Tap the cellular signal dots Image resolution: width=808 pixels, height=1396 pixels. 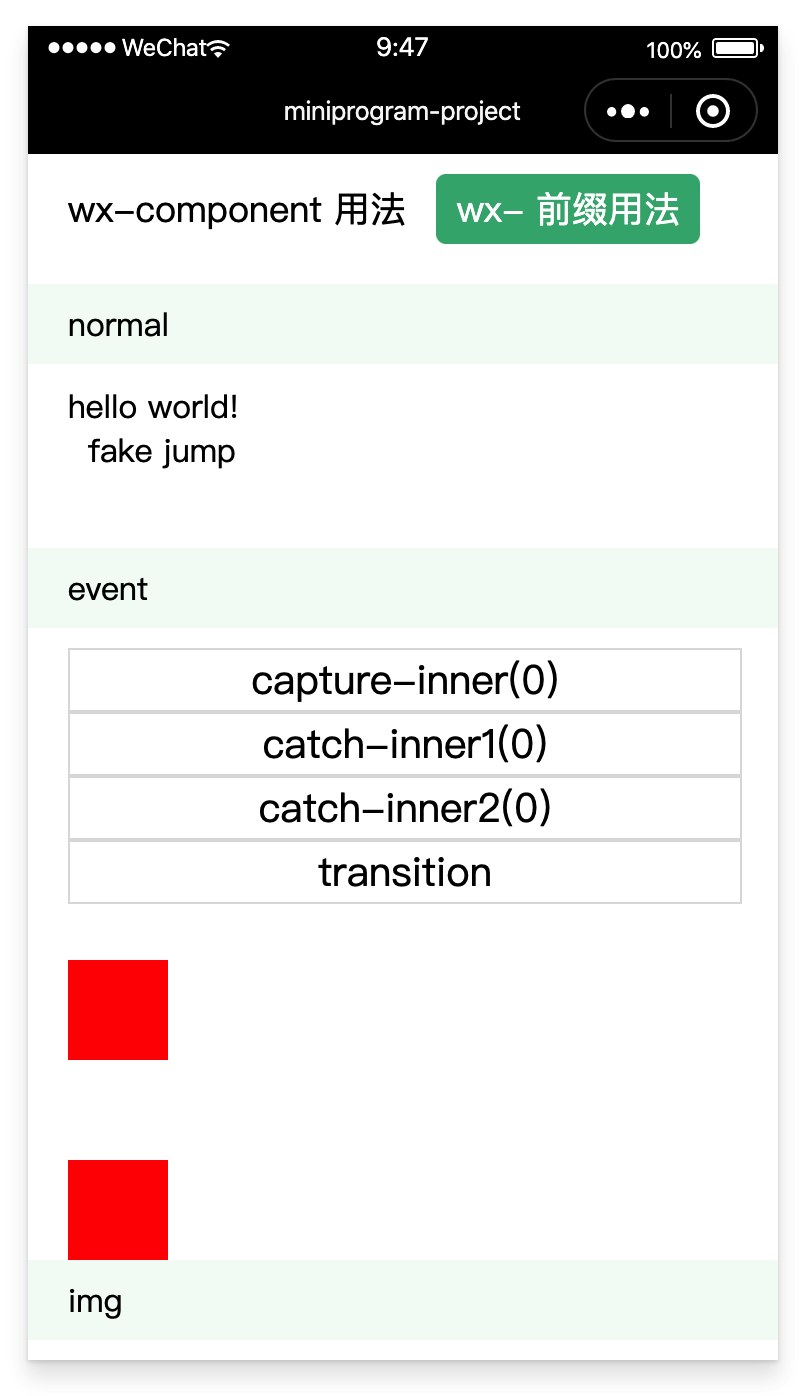pos(82,48)
